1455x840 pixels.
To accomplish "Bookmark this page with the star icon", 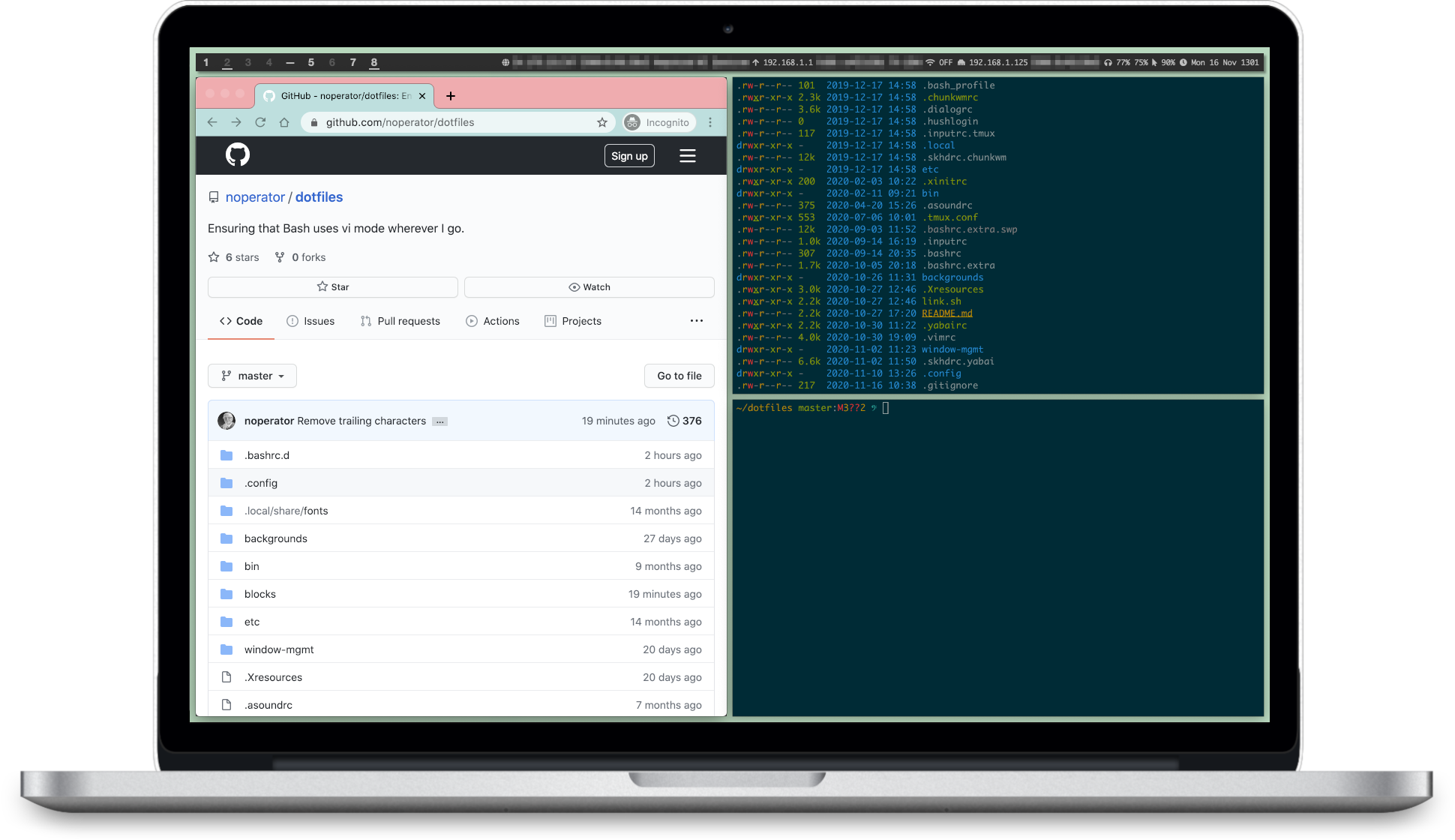I will click(x=602, y=122).
